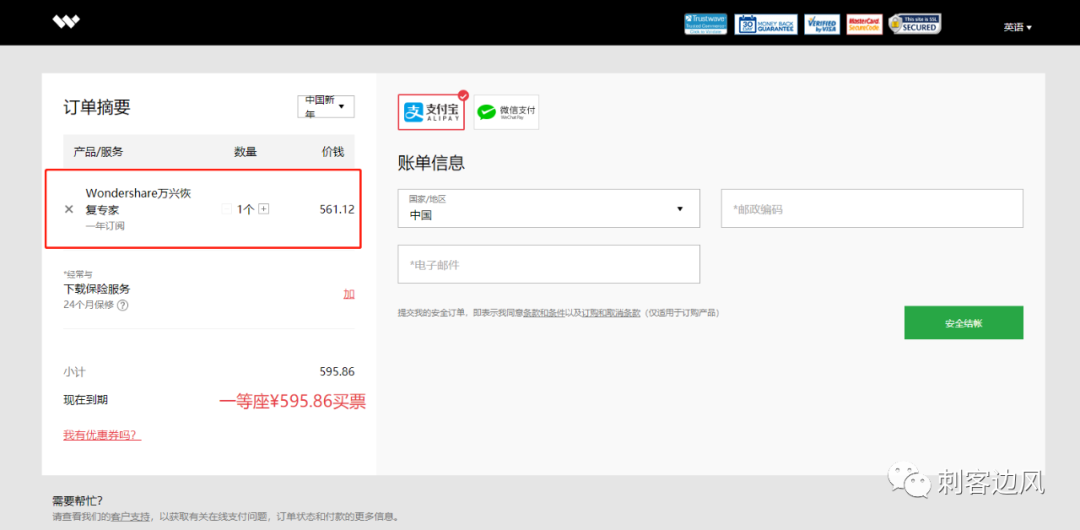Click the 小计 subtotal amount 595.86
The width and height of the screenshot is (1080, 530).
click(337, 371)
